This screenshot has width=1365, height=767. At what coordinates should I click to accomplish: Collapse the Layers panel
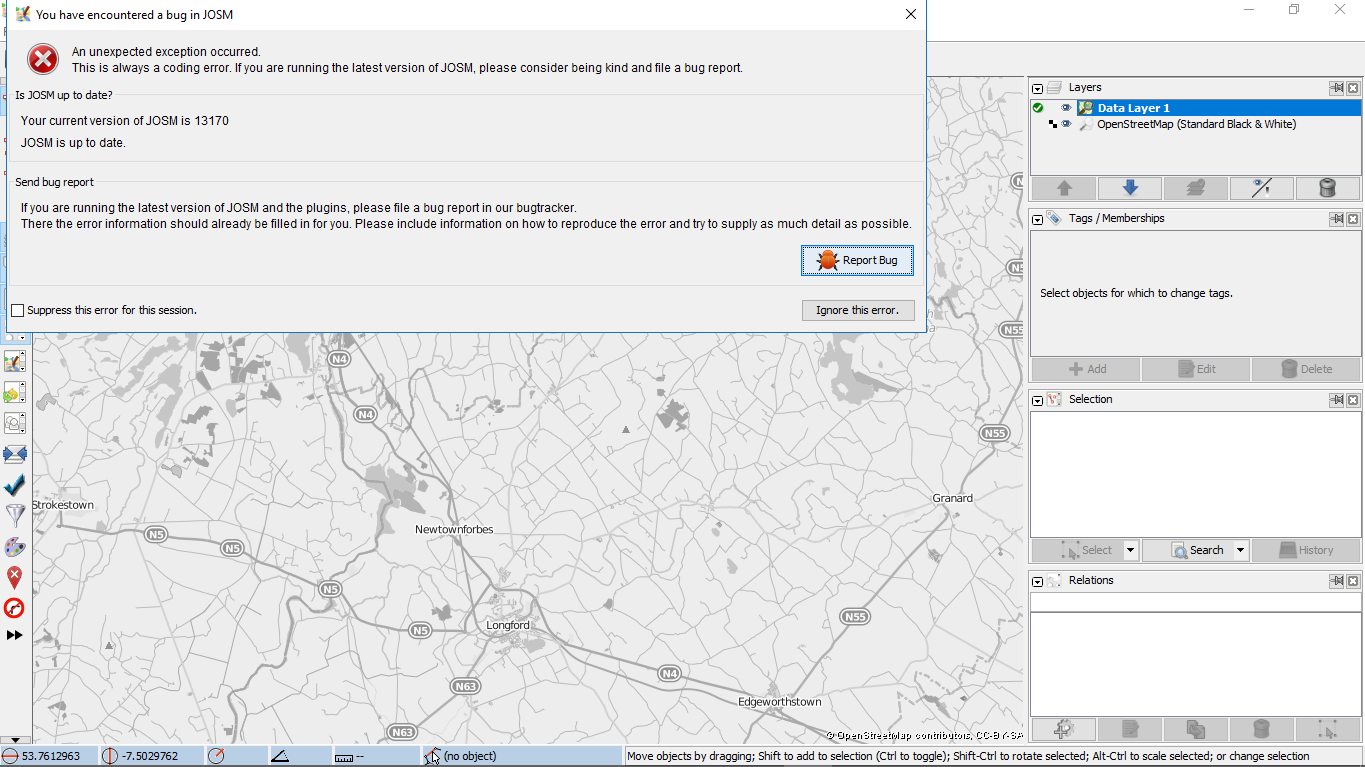[x=1038, y=88]
